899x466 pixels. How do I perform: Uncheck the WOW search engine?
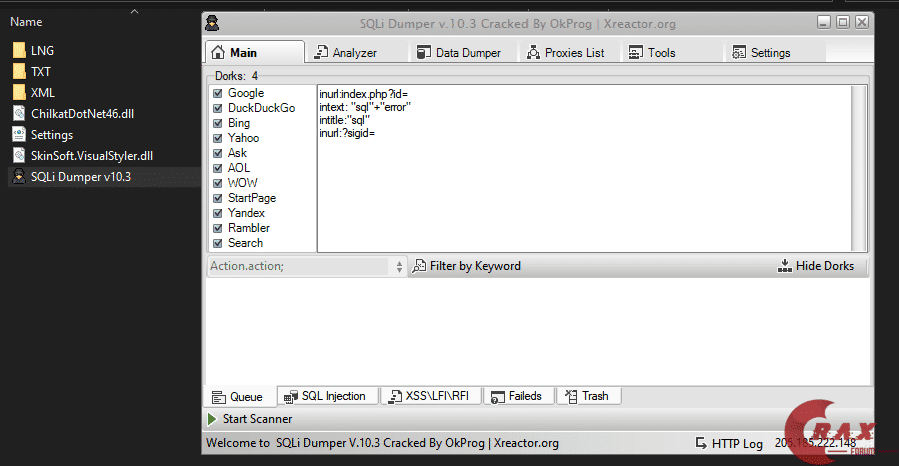point(218,183)
